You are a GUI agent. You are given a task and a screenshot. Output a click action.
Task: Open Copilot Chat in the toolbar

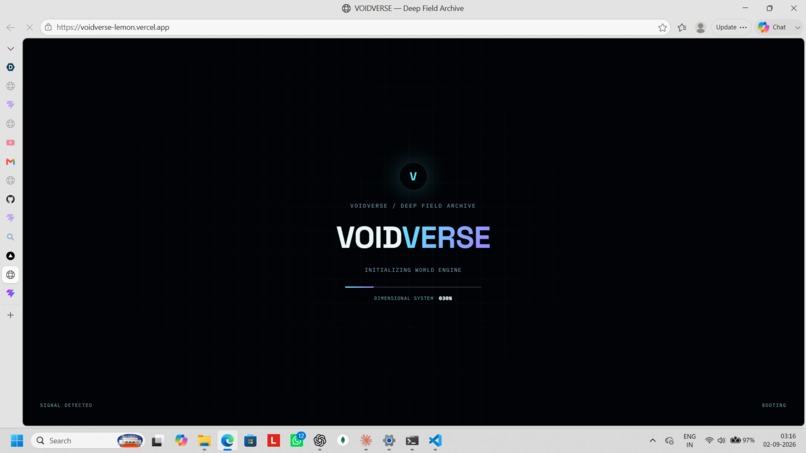pos(773,27)
